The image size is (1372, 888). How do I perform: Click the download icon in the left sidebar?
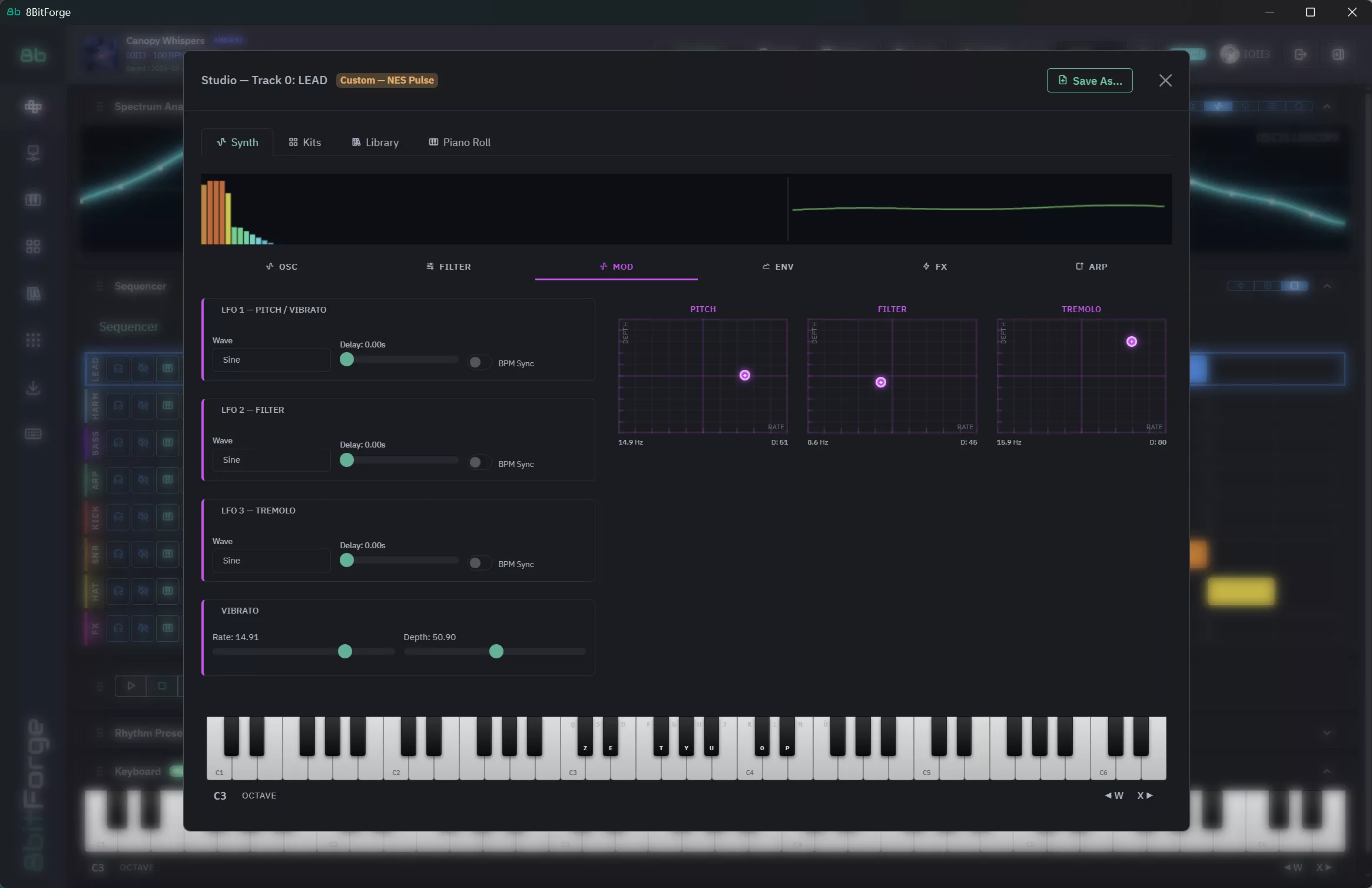click(x=34, y=387)
